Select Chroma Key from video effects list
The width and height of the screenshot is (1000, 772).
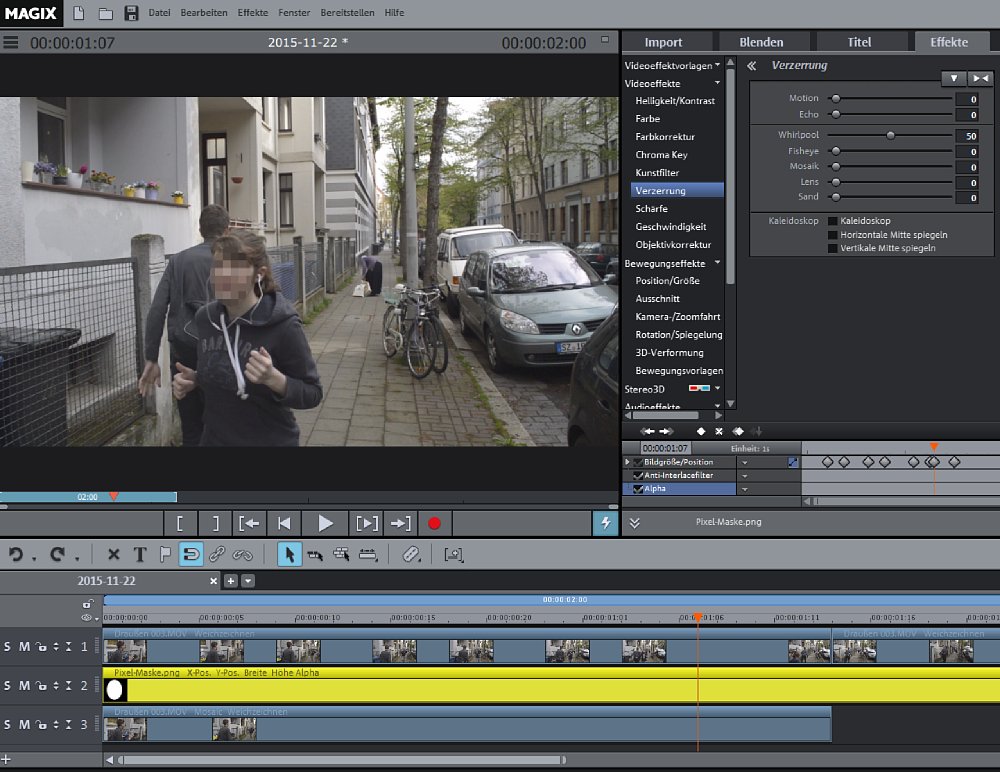[661, 155]
